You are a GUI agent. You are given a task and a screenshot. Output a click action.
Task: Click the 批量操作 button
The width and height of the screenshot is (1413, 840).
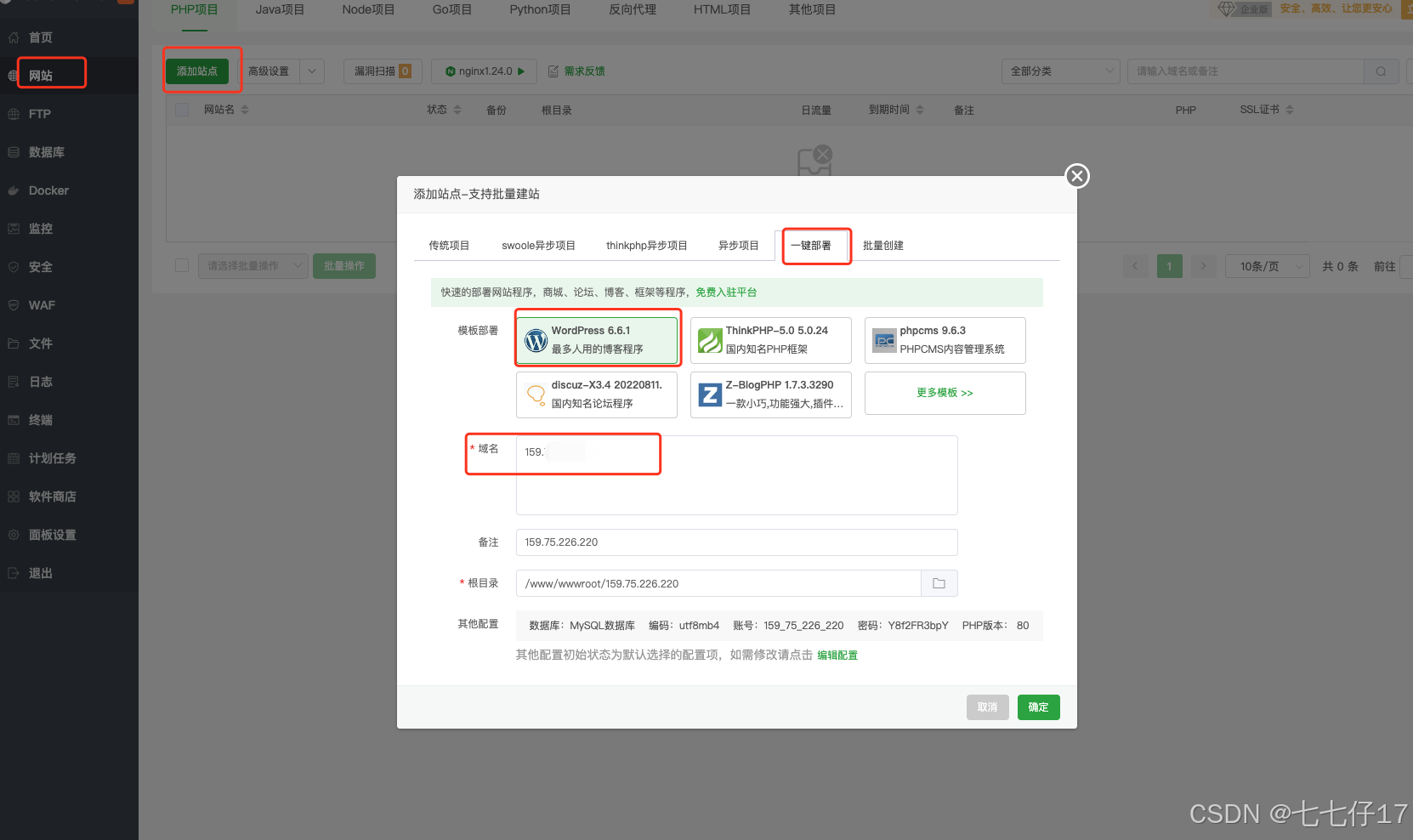point(344,266)
